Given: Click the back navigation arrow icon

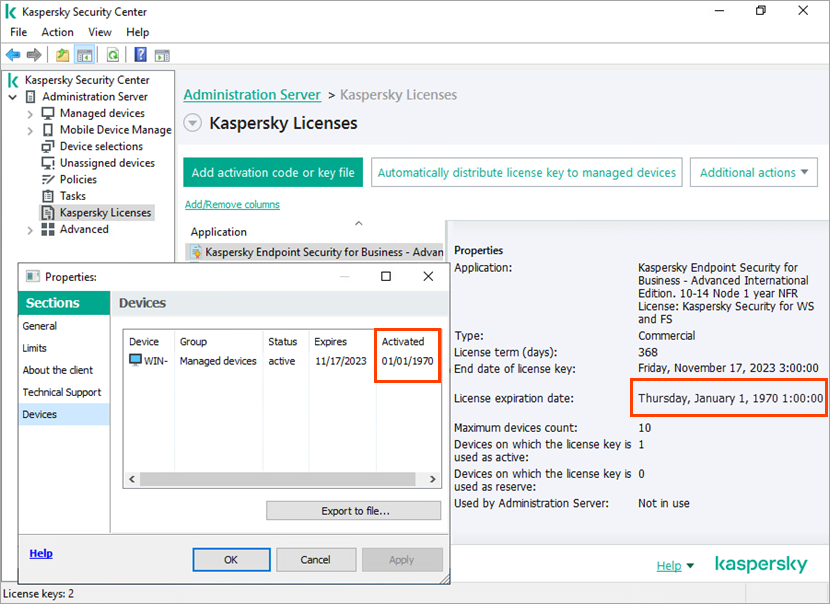Looking at the screenshot, I should click(x=12, y=54).
